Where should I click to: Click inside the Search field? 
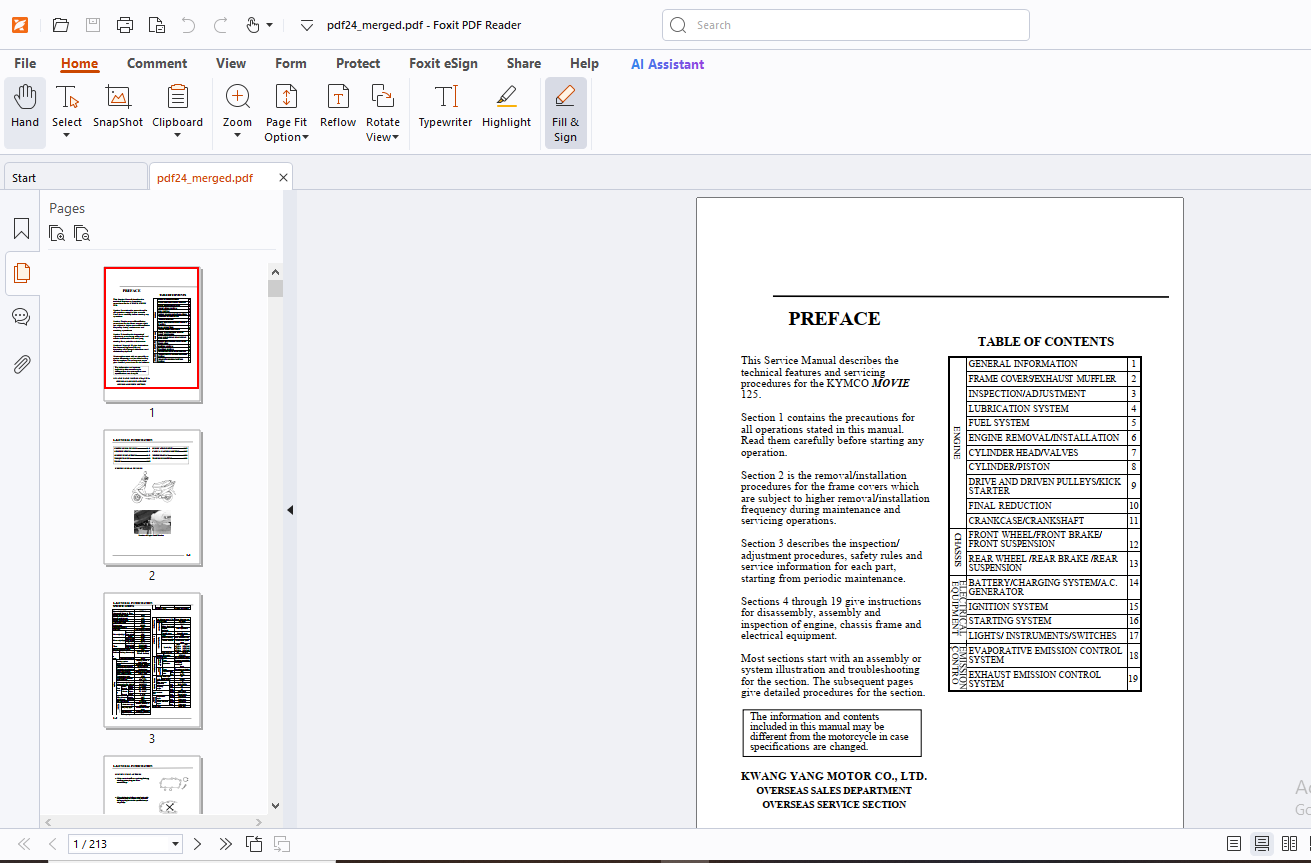coord(845,25)
